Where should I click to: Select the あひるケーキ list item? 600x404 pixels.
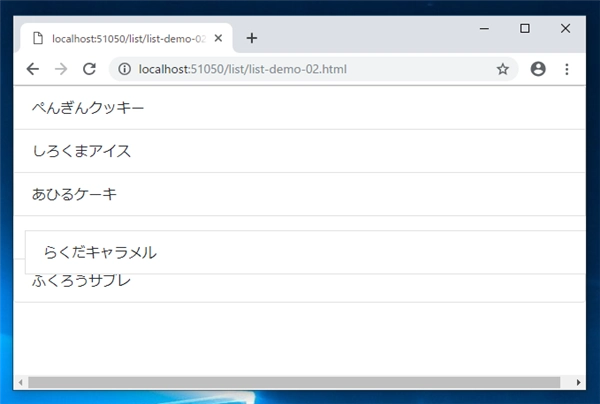coord(299,194)
